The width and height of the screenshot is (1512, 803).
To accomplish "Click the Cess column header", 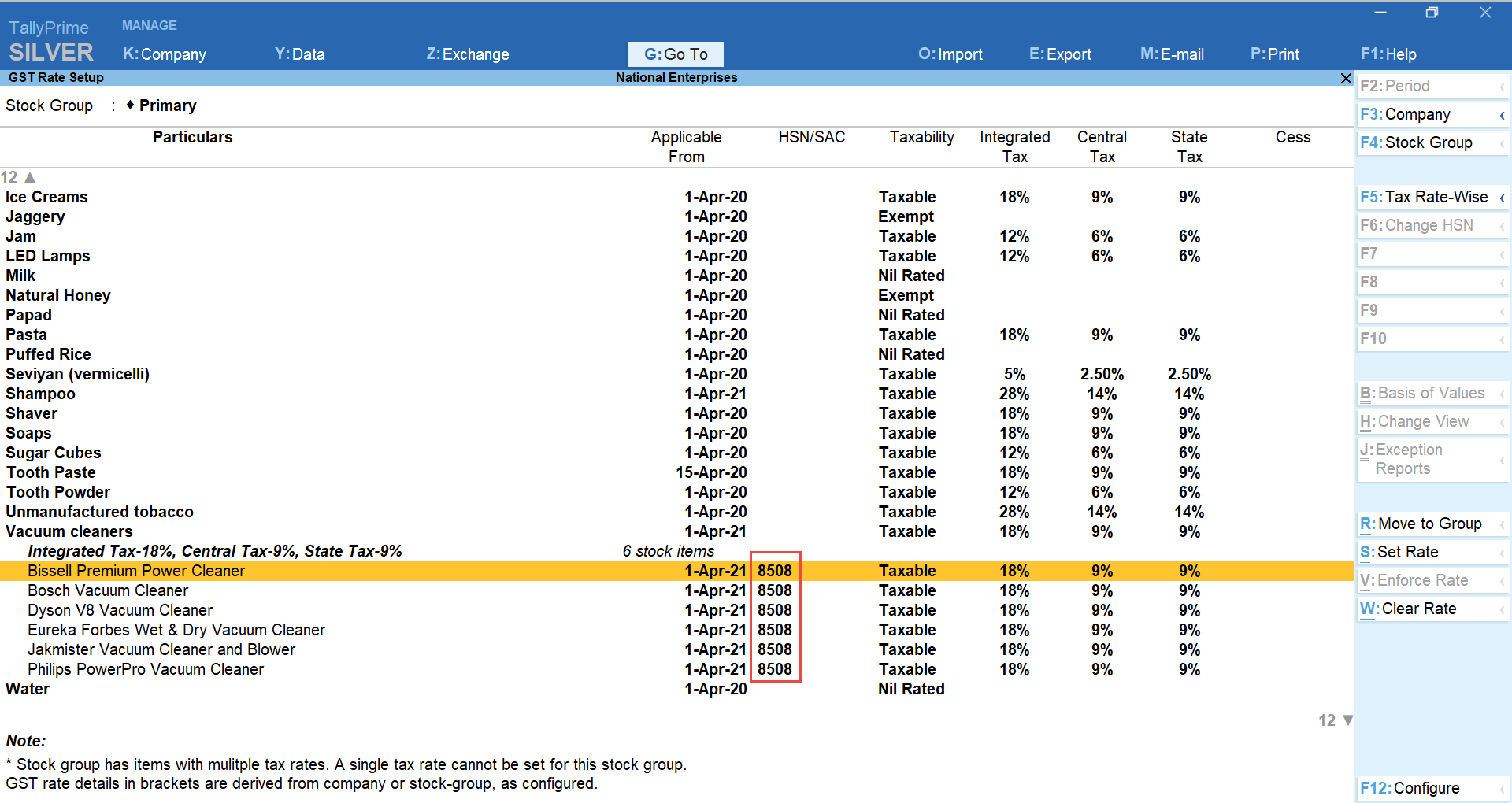I will (x=1293, y=137).
